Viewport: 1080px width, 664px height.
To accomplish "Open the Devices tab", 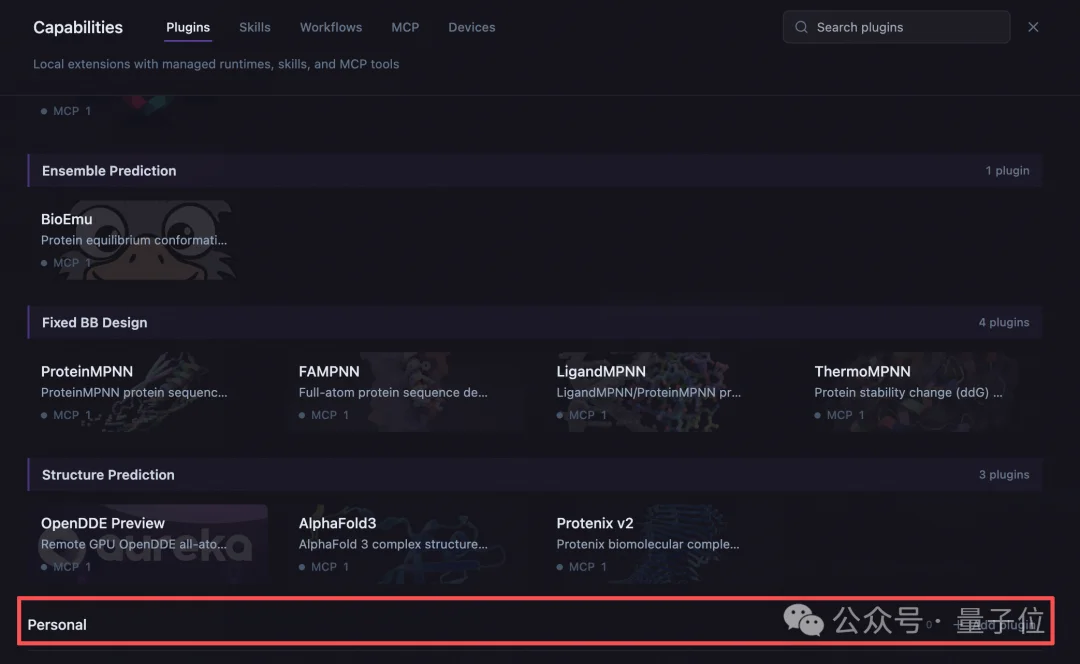I will coord(471,27).
